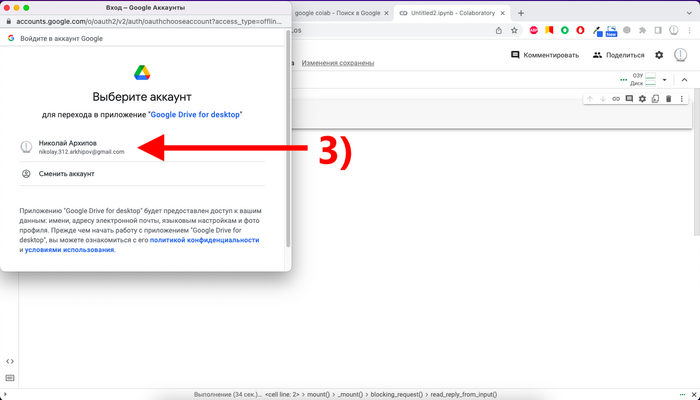
Task: Move the cell up with the arrow icon
Action: pos(590,99)
